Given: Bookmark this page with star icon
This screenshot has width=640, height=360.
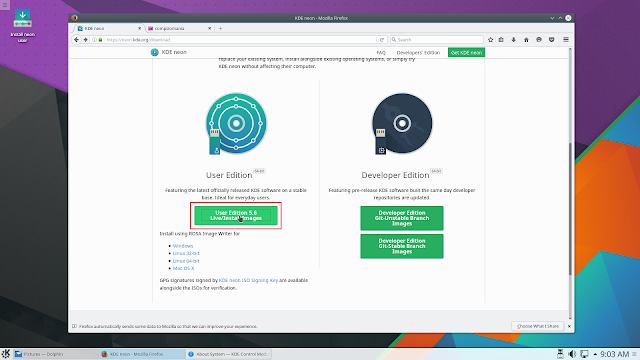Looking at the screenshot, I should click(x=491, y=40).
